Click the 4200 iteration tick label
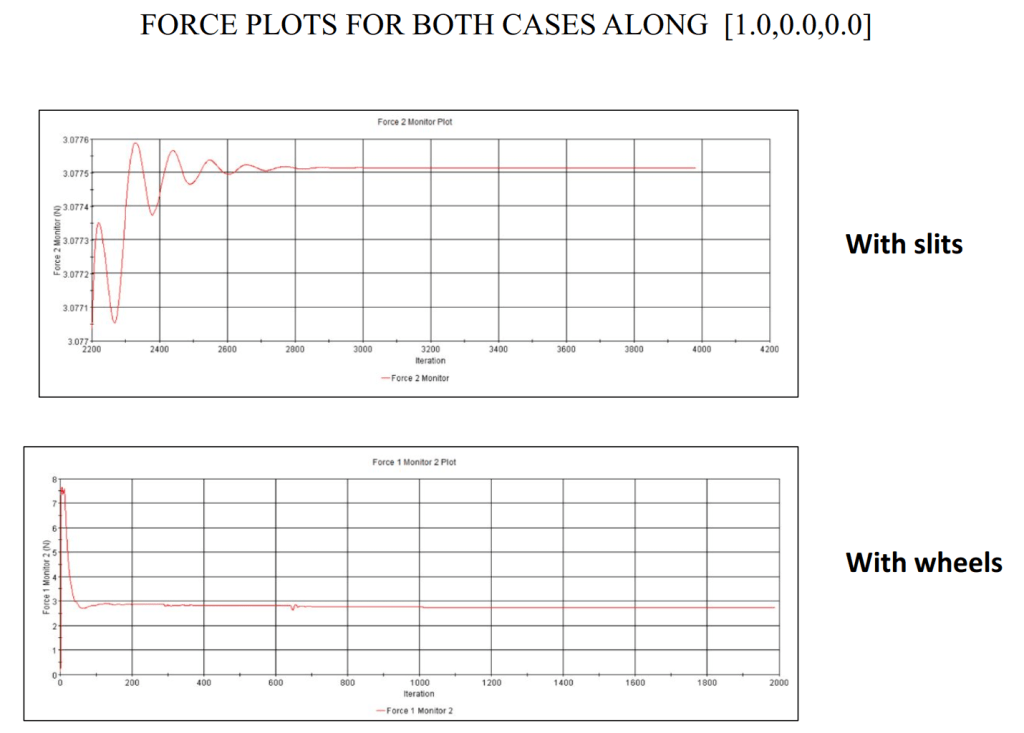This screenshot has width=1024, height=733. point(770,351)
